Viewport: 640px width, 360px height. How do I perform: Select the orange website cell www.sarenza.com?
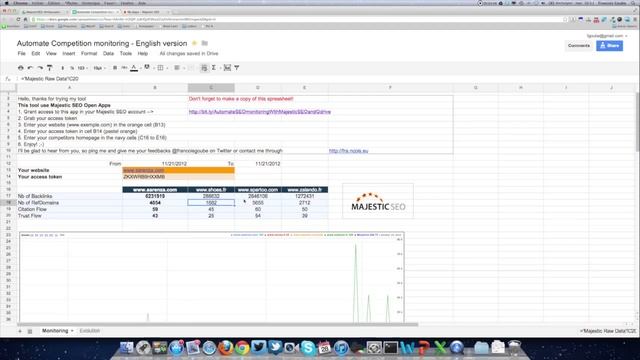[x=178, y=170]
